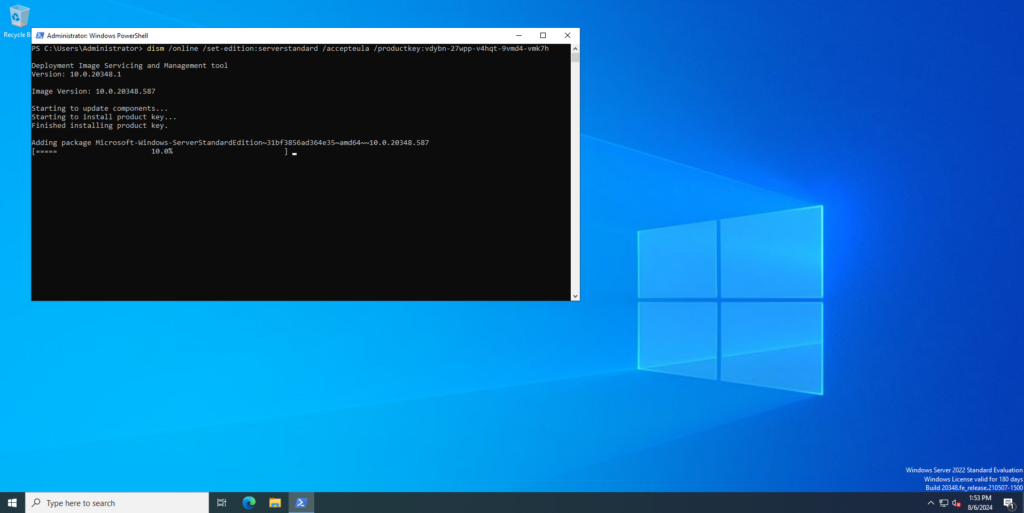Open Task View from taskbar
Viewport: 1024px width, 513px height.
(221, 503)
